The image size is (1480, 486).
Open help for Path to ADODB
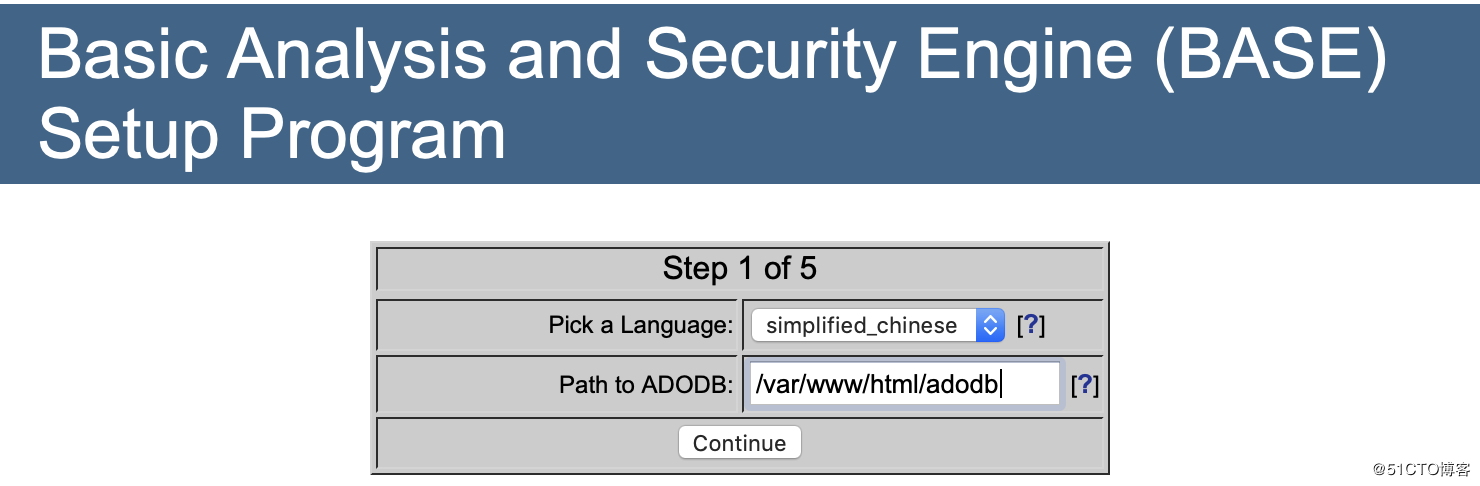(1085, 385)
